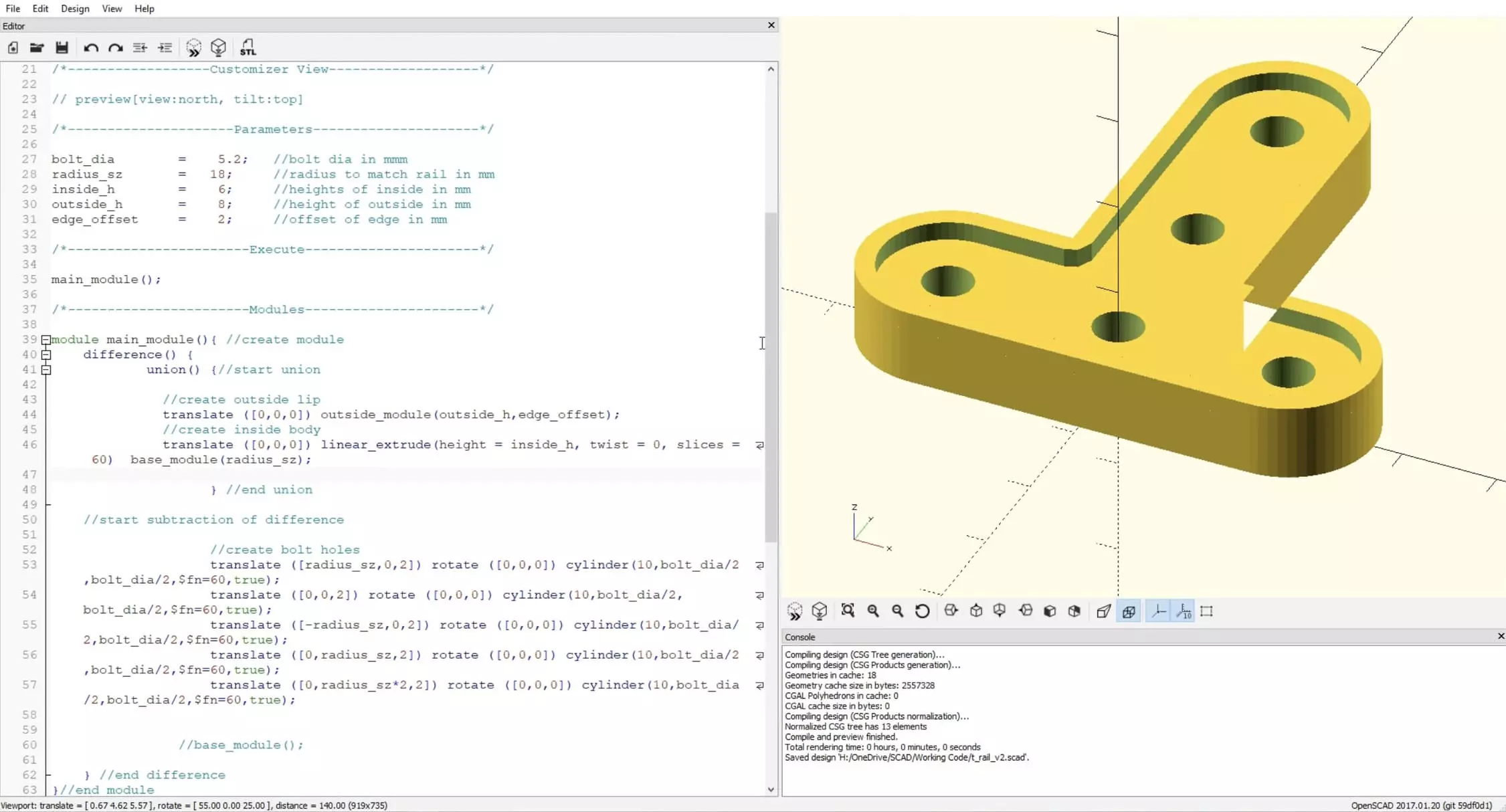Click the bolt_dia value 5.2 in the code
Image resolution: width=1506 pixels, height=812 pixels.
point(229,159)
